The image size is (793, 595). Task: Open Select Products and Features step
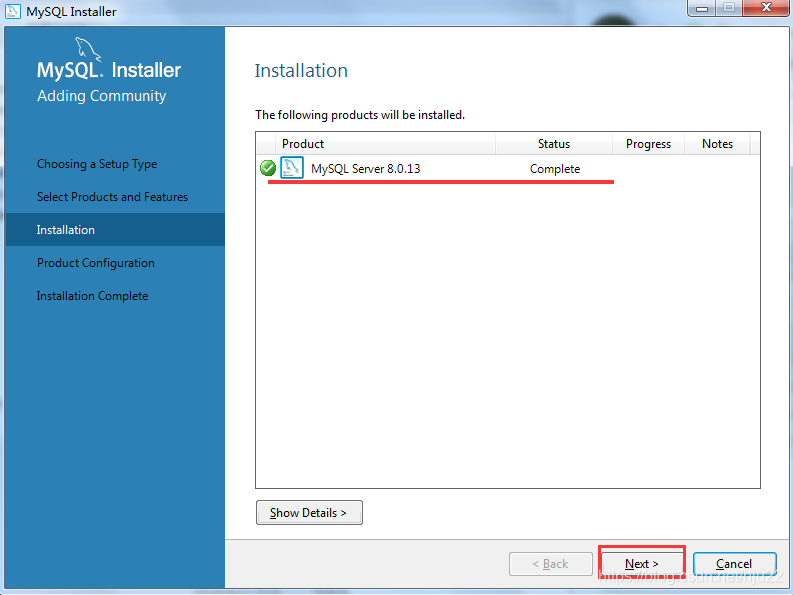(x=112, y=197)
